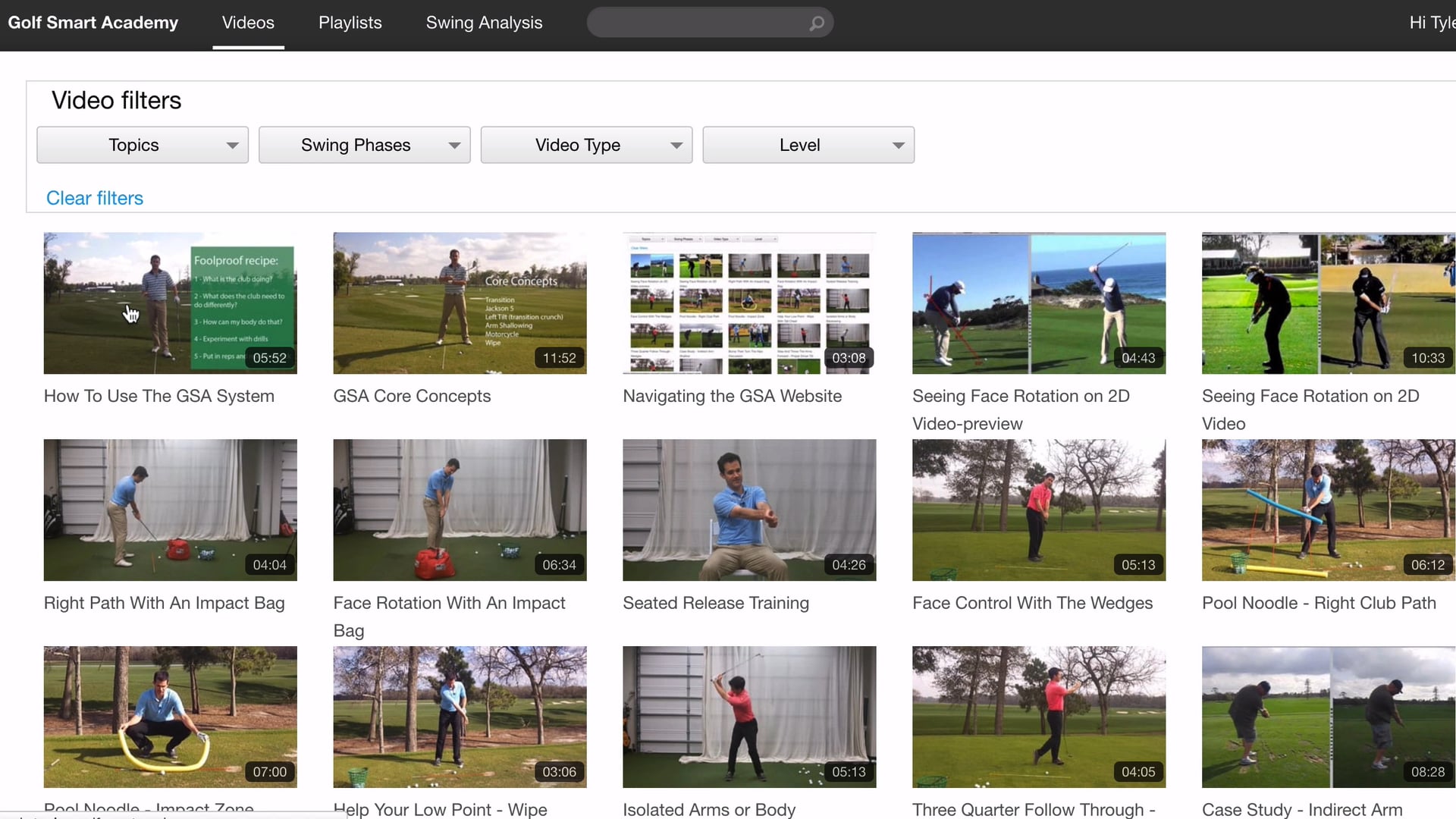Expand the Level filter dropdown
This screenshot has height=819, width=1456.
(x=808, y=145)
